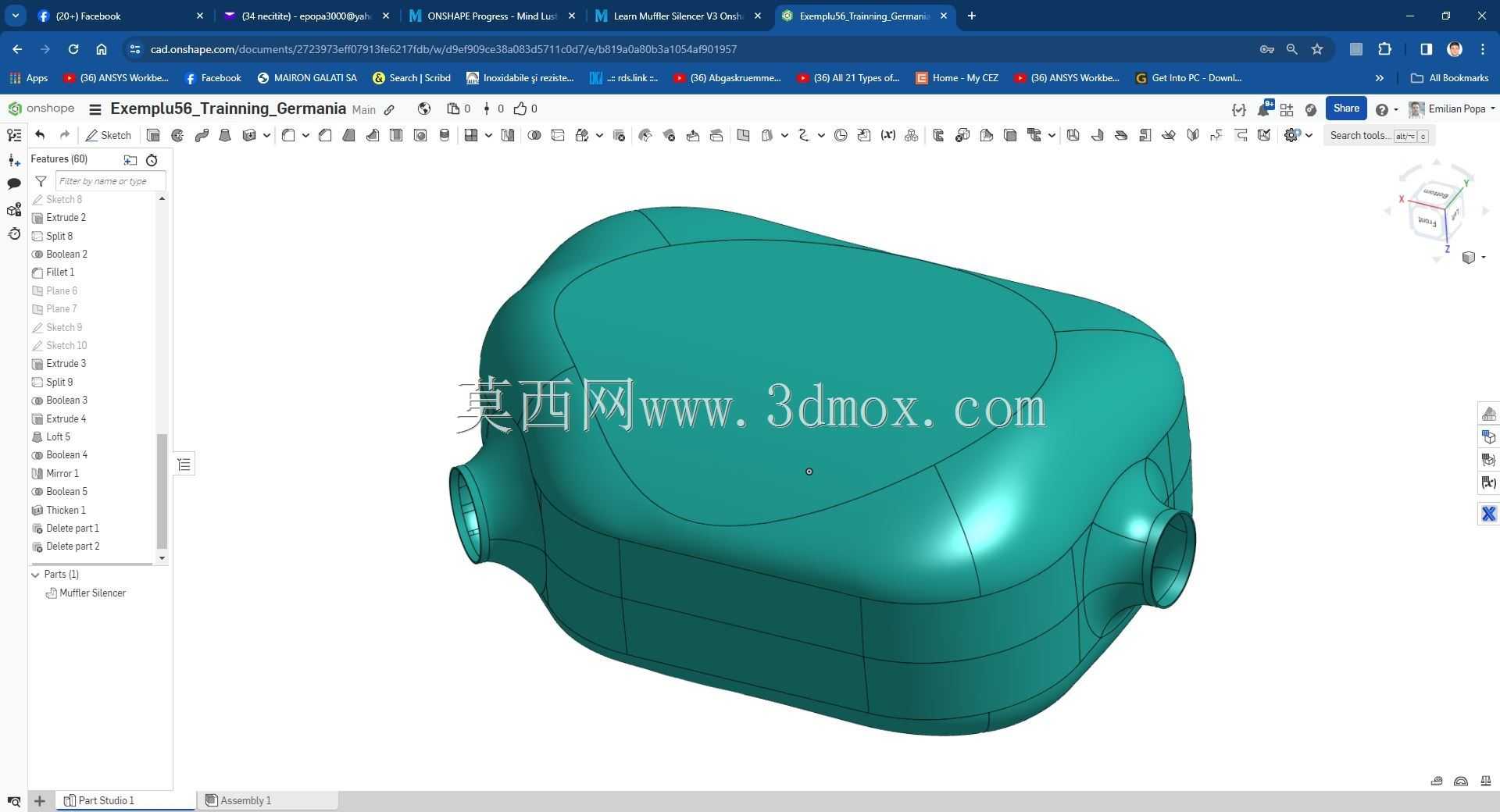Select the Part Studio 1 tab
The image size is (1500, 812).
pyautogui.click(x=125, y=800)
